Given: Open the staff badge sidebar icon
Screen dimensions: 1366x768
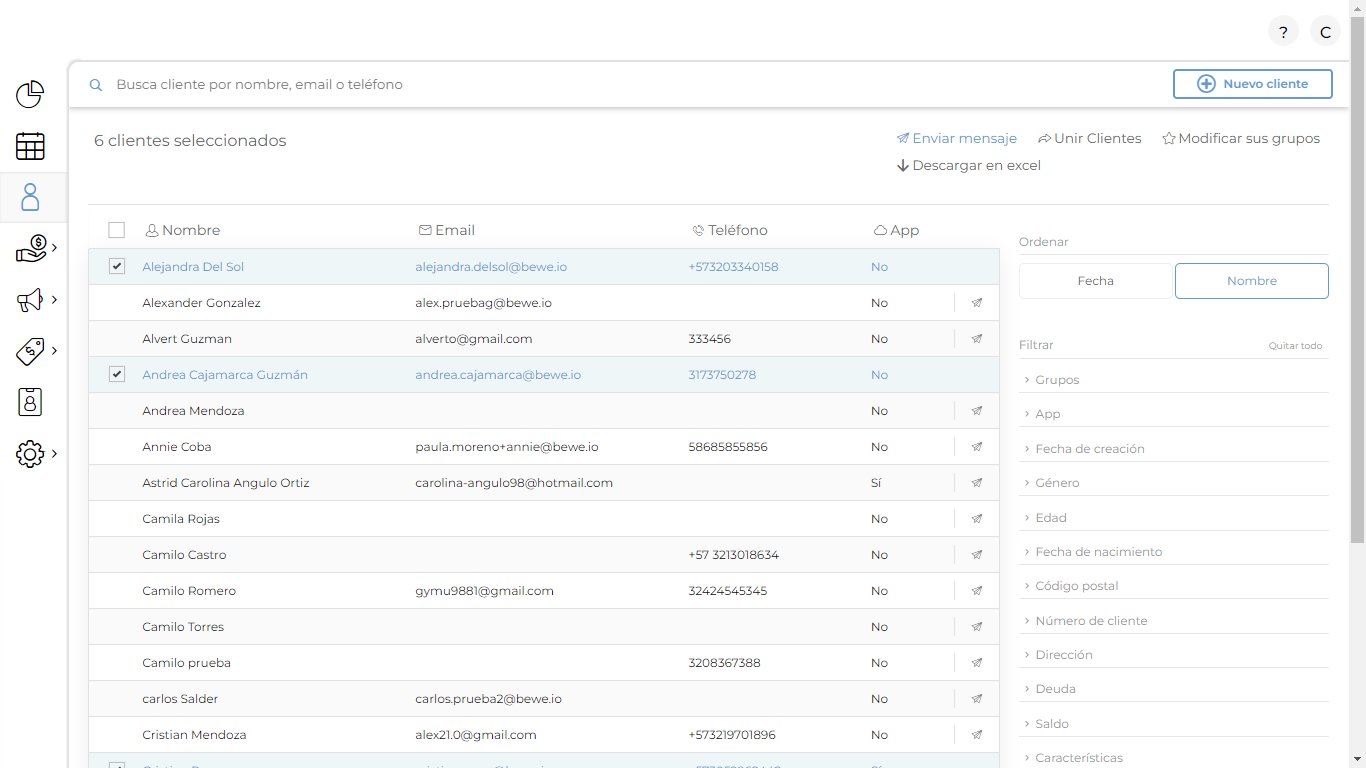Looking at the screenshot, I should pyautogui.click(x=30, y=402).
